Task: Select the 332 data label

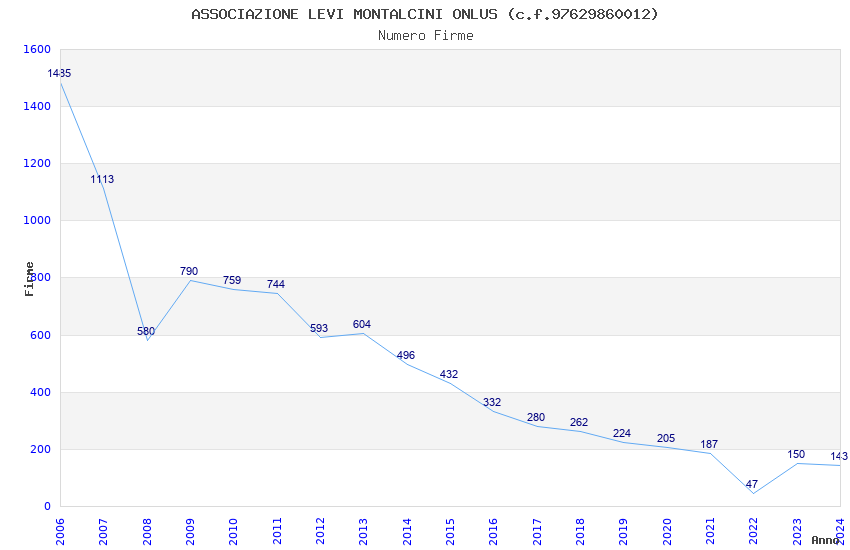Action: point(492,402)
